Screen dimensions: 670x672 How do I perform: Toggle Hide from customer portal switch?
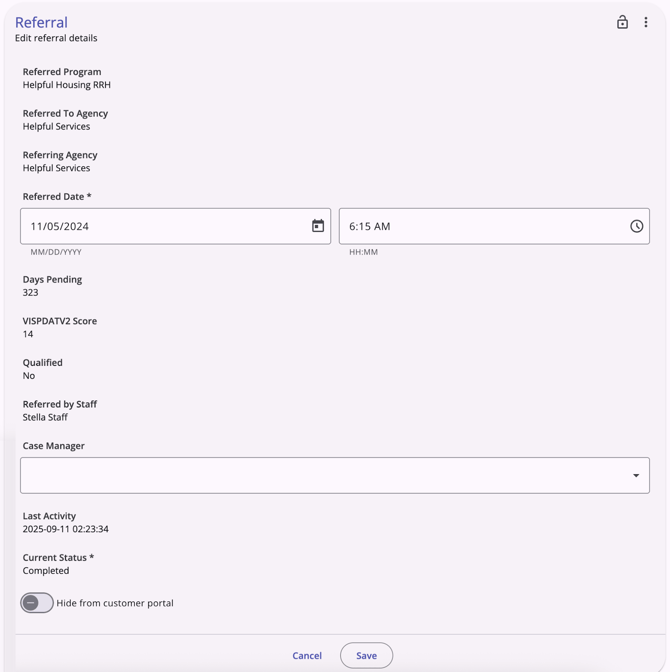37,603
